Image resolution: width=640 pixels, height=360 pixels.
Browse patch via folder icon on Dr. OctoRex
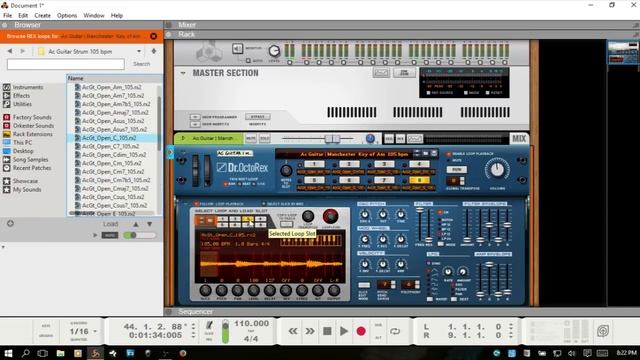pos(425,153)
